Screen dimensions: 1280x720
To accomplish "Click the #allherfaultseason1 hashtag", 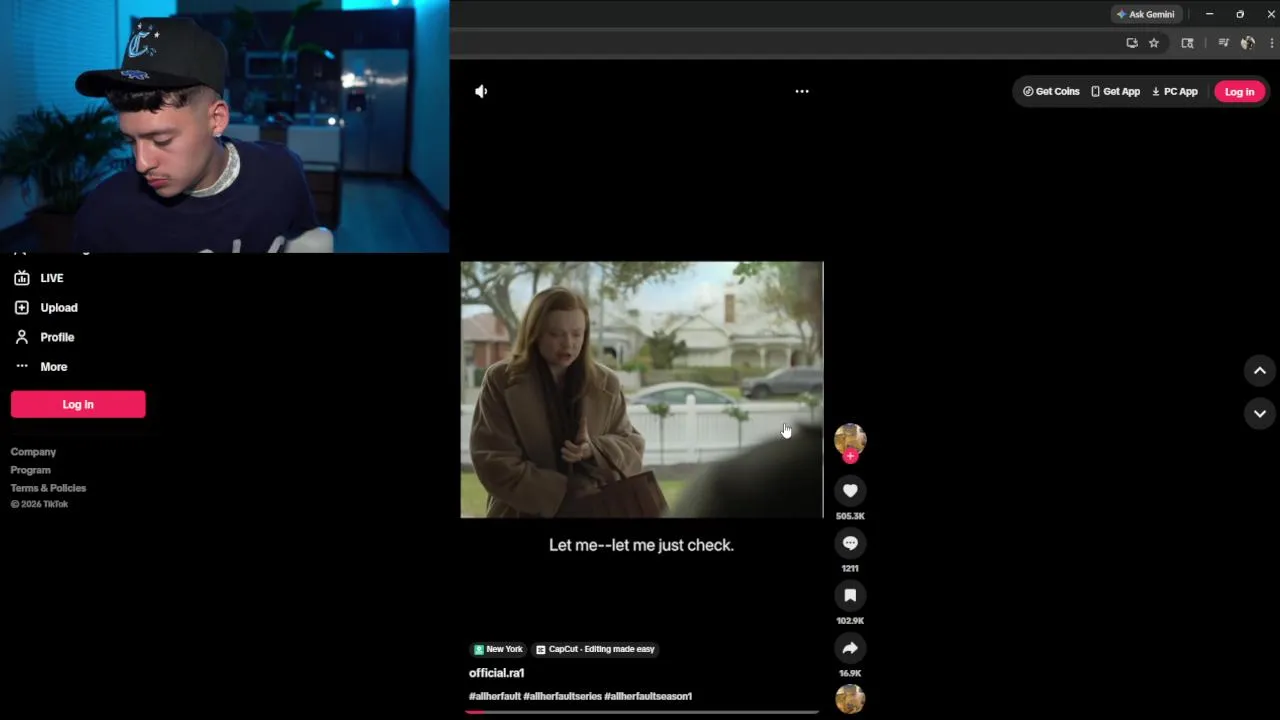I will [648, 696].
